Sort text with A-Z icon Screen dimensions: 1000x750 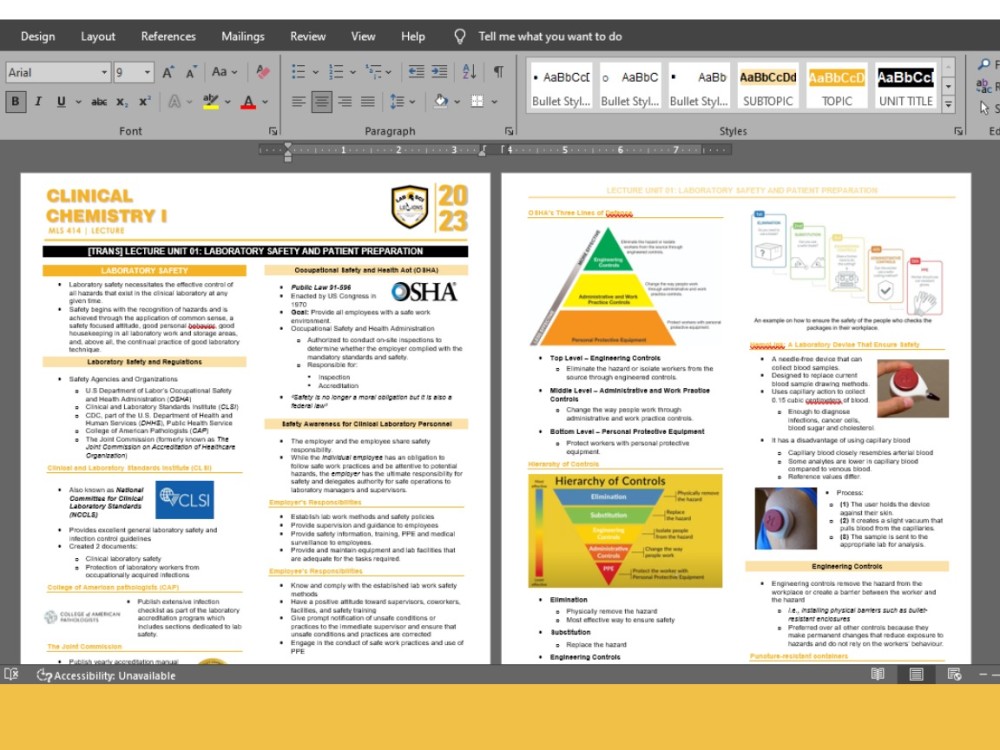click(469, 71)
